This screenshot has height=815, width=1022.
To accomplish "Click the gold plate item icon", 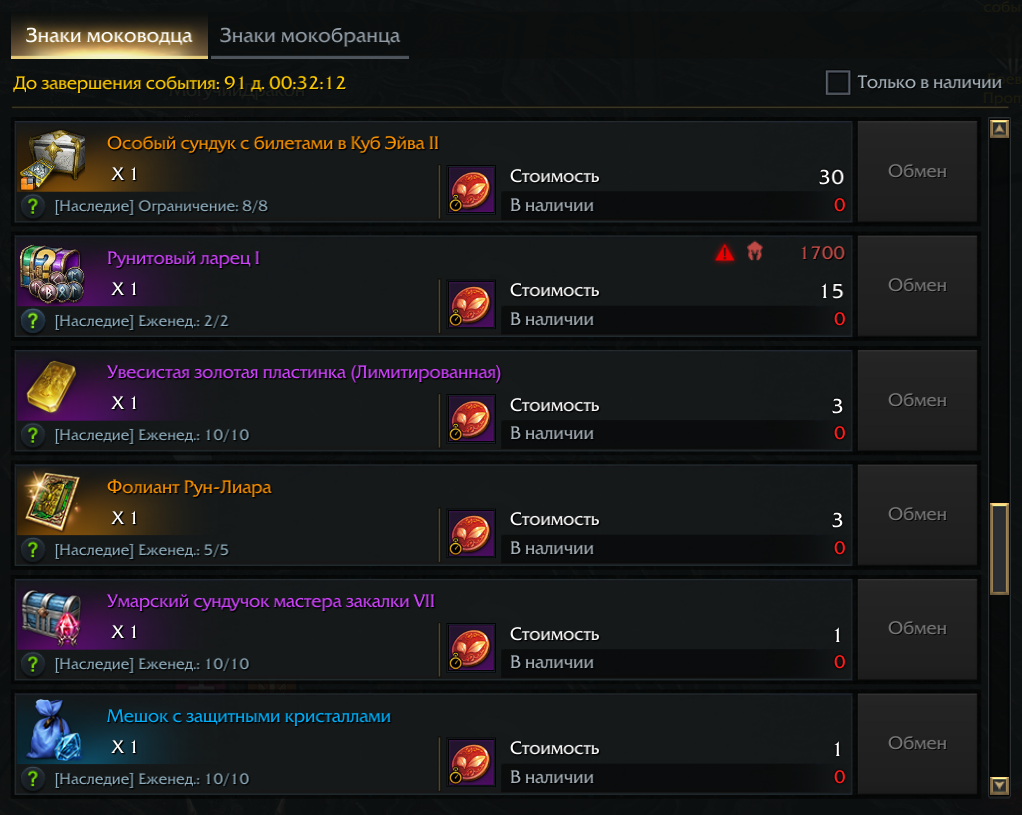I will pos(51,387).
